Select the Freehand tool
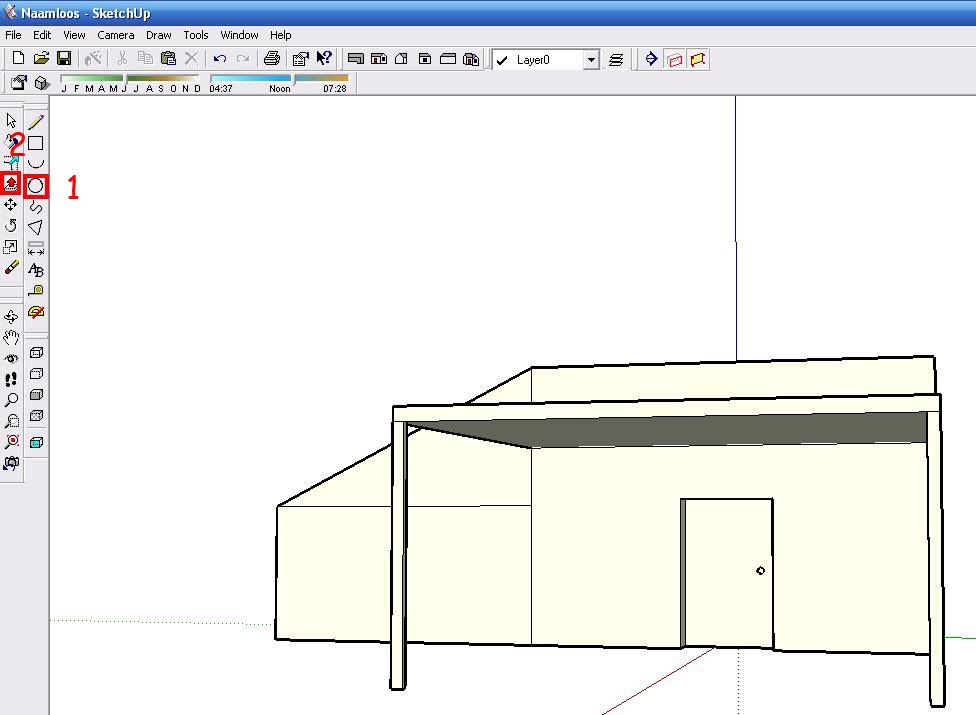 [x=35, y=207]
